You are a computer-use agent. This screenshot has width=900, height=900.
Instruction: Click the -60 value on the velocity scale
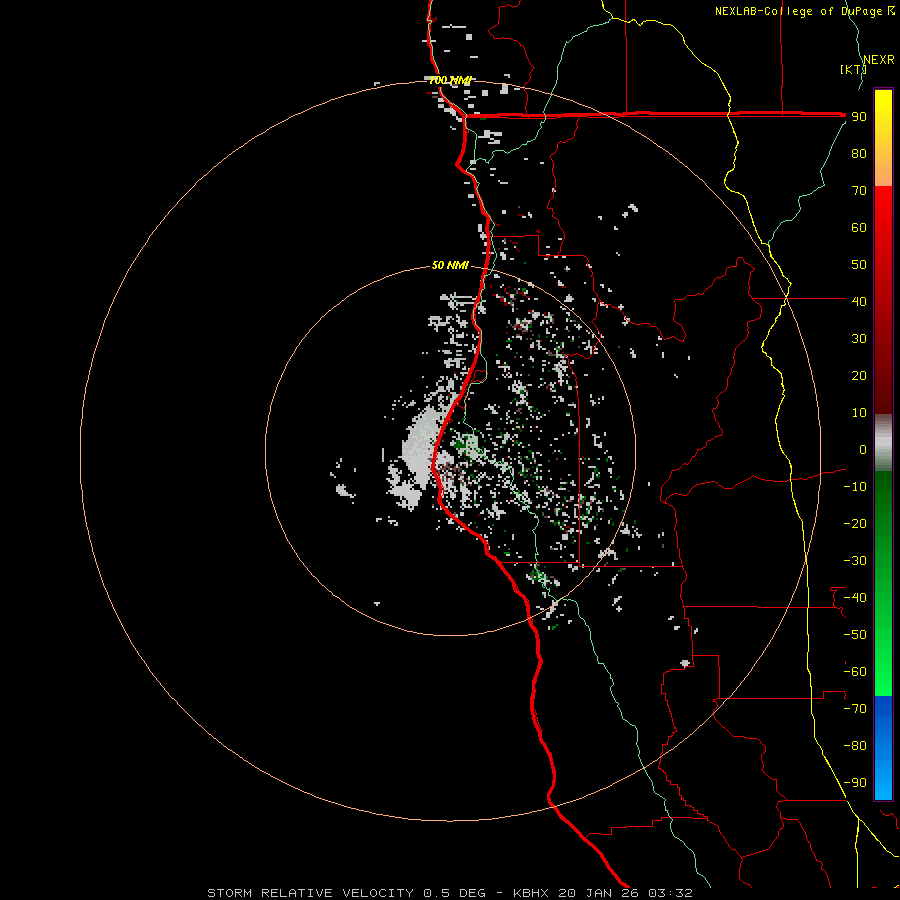click(x=855, y=672)
